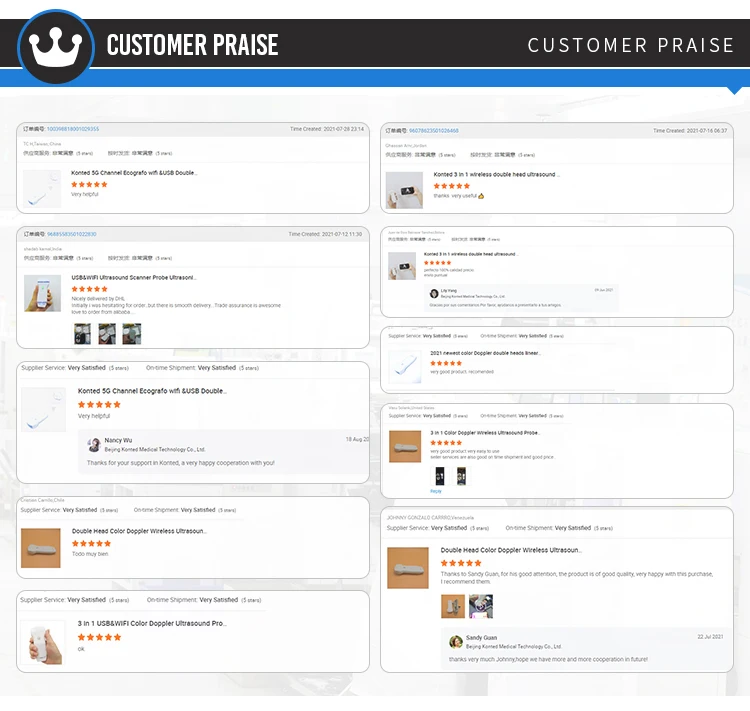
Task: Click star rating in the 'ok' review
Action: (x=99, y=637)
